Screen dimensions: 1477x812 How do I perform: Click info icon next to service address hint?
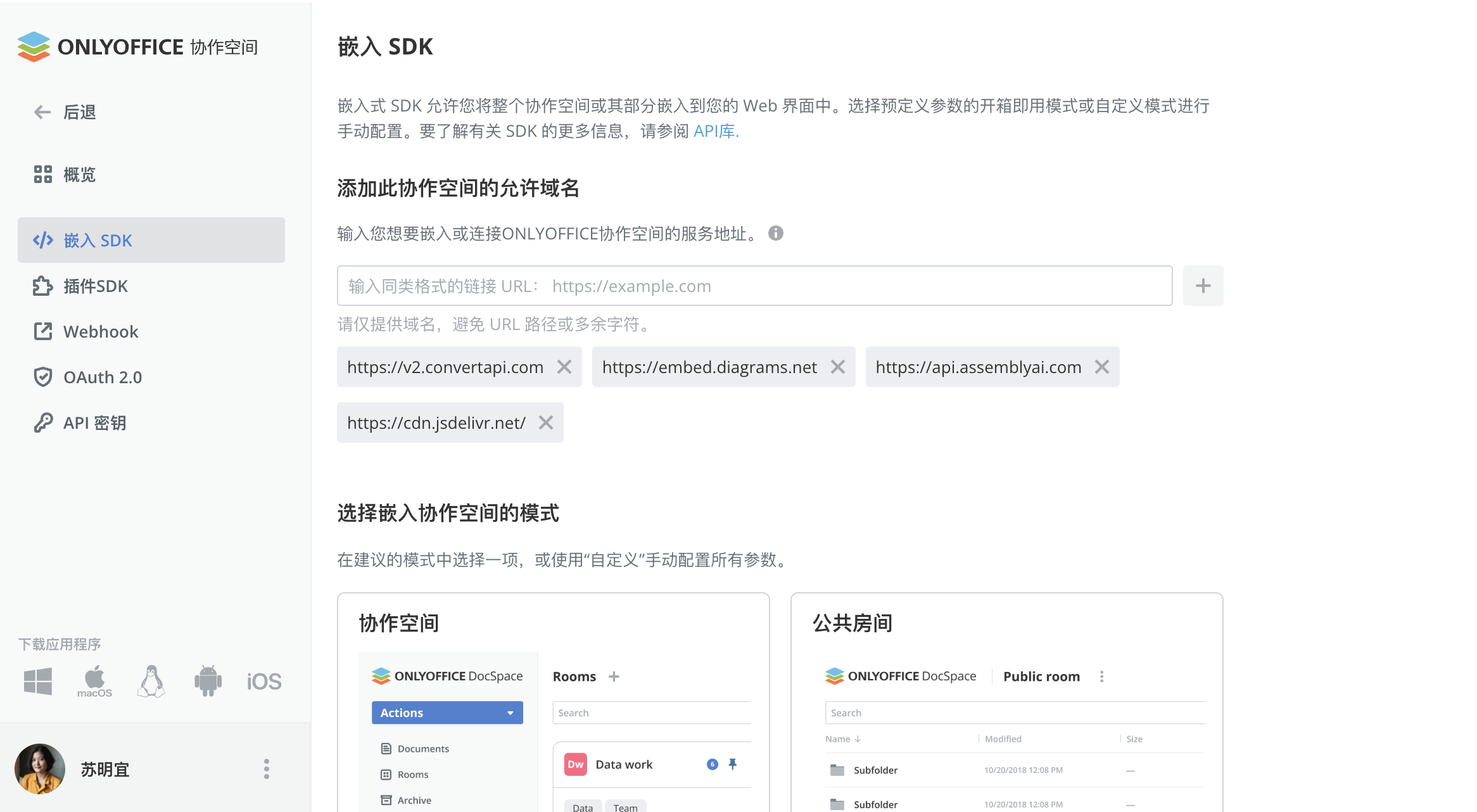pos(776,233)
